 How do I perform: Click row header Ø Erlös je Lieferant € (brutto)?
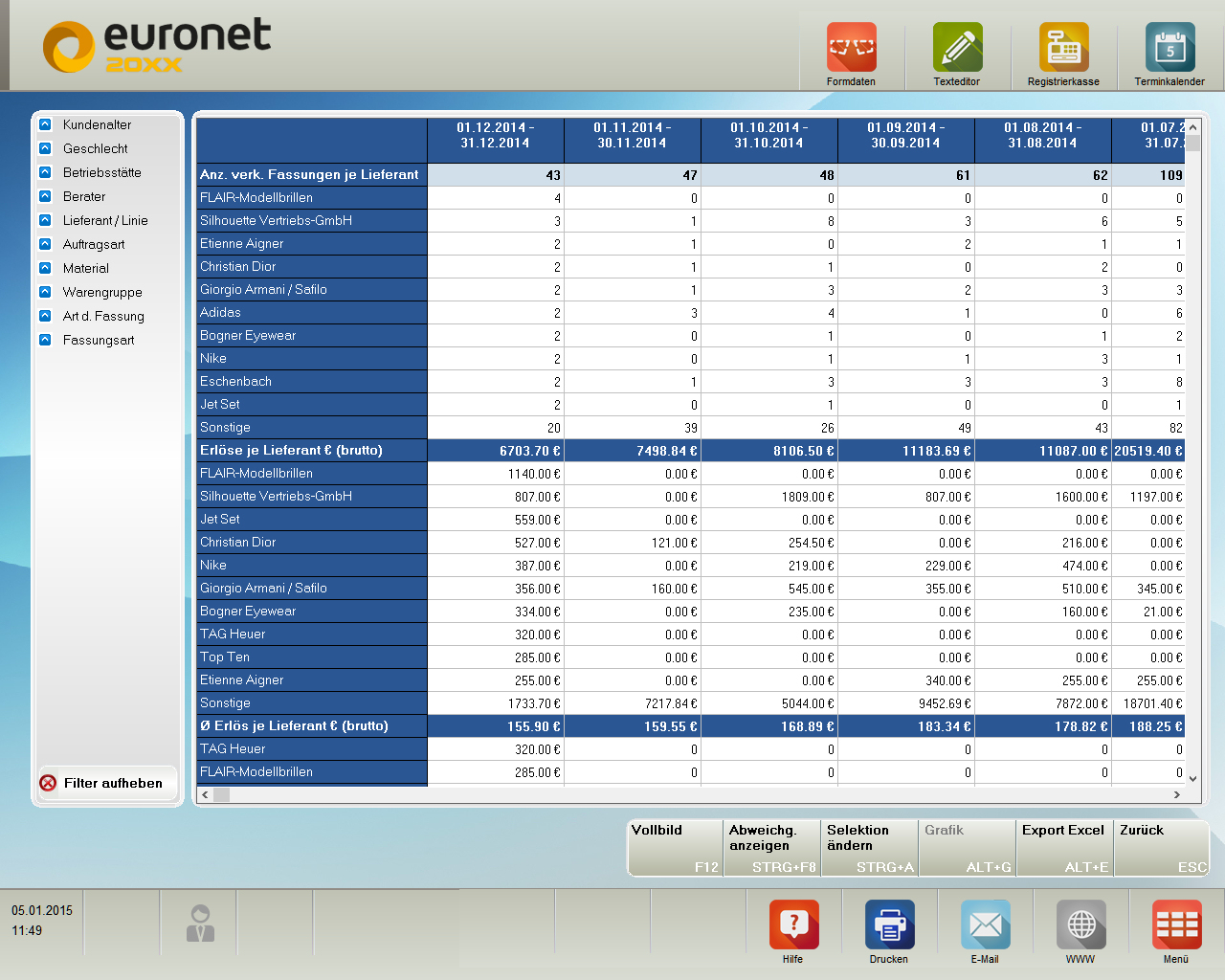point(312,726)
